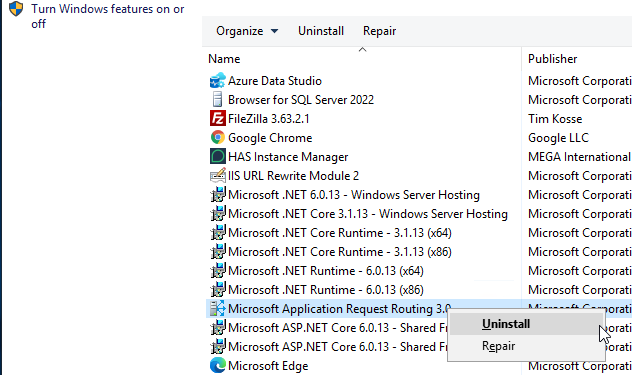This screenshot has height=375, width=632.
Task: Click MEGA International publisher cell
Action: click(x=580, y=156)
